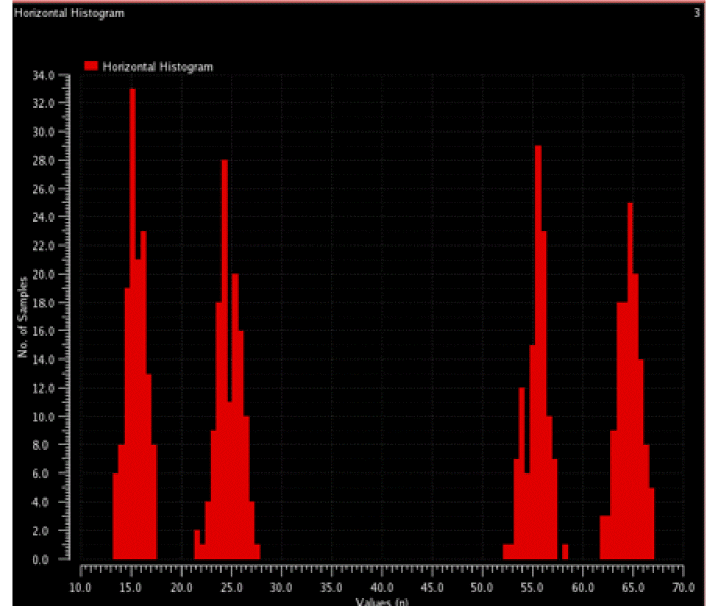Click the number 3 in the title bar

tap(696, 12)
